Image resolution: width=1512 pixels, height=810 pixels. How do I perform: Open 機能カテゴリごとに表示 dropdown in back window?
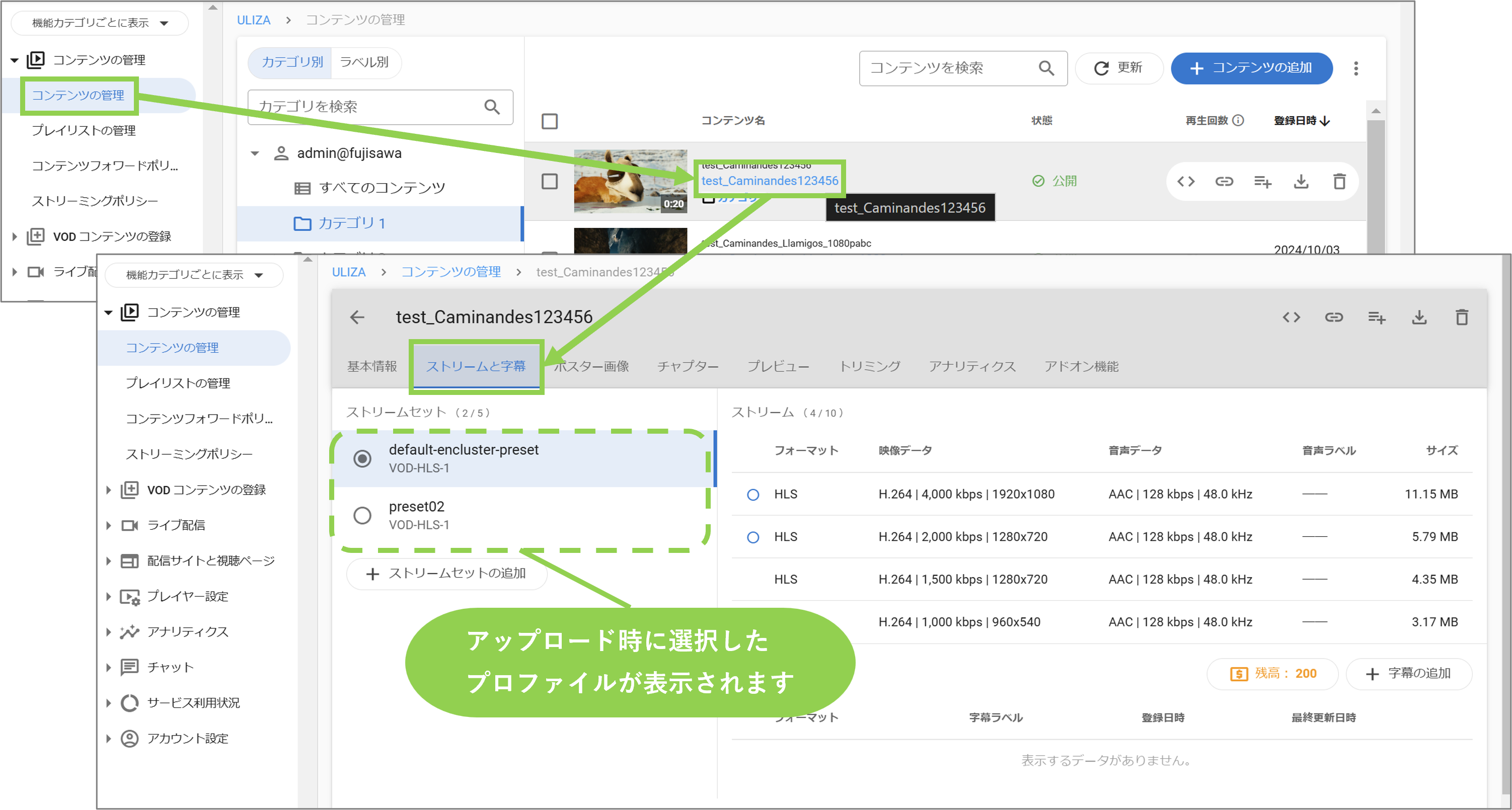(x=100, y=23)
